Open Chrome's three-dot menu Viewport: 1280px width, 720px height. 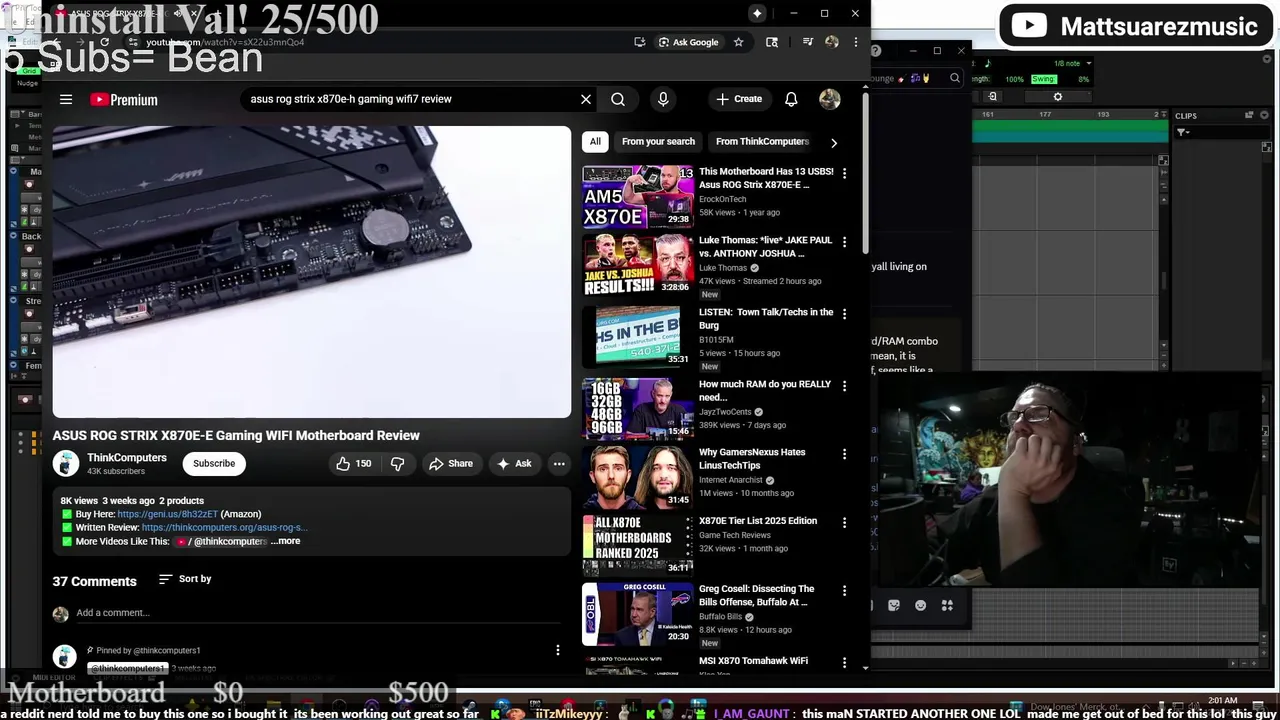tap(855, 42)
